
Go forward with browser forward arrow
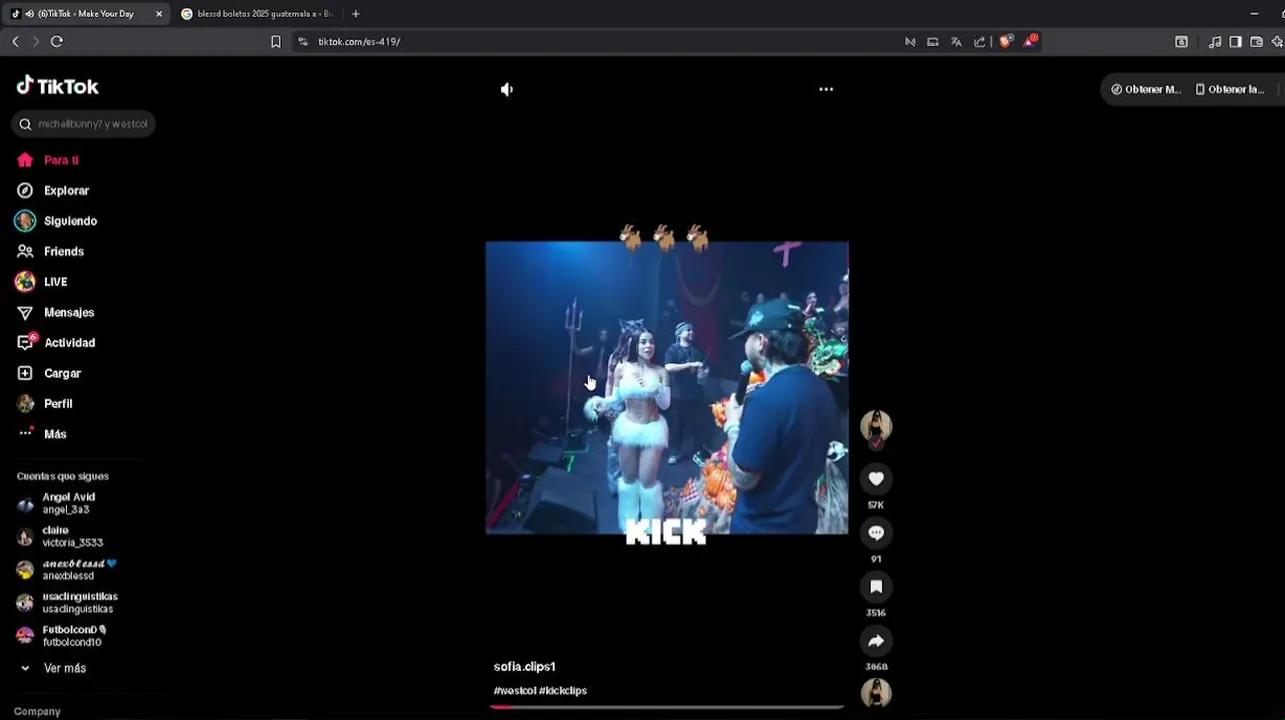[36, 41]
